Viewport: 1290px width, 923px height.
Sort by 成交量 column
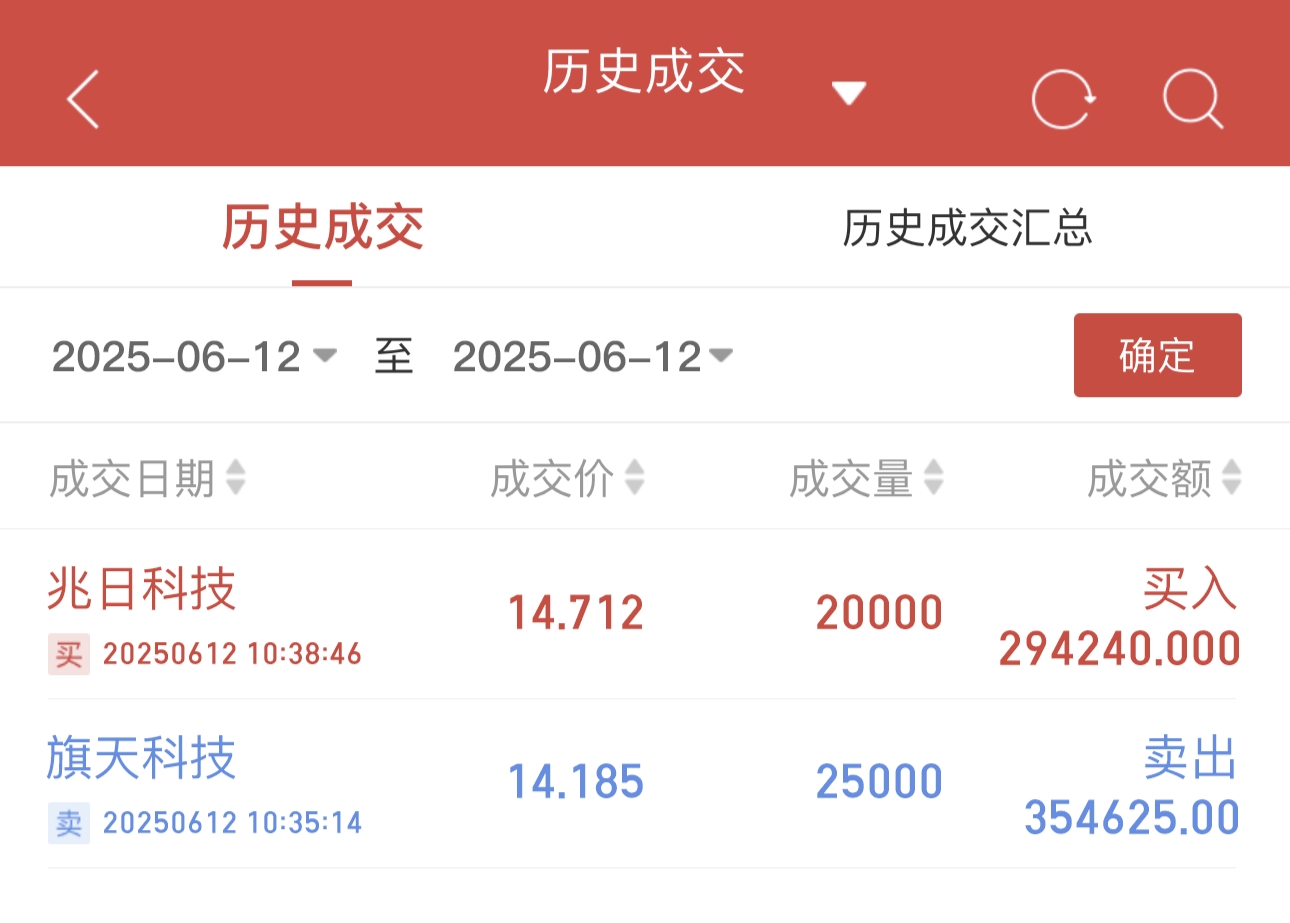pyautogui.click(x=866, y=478)
